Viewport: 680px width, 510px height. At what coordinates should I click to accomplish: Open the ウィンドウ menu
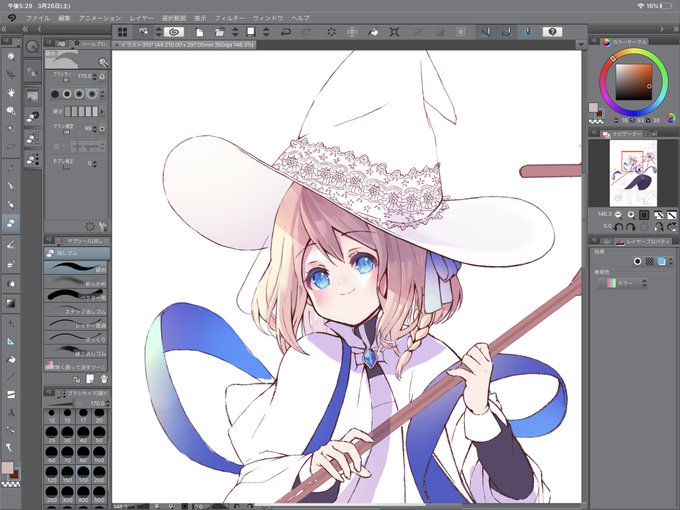[x=268, y=18]
